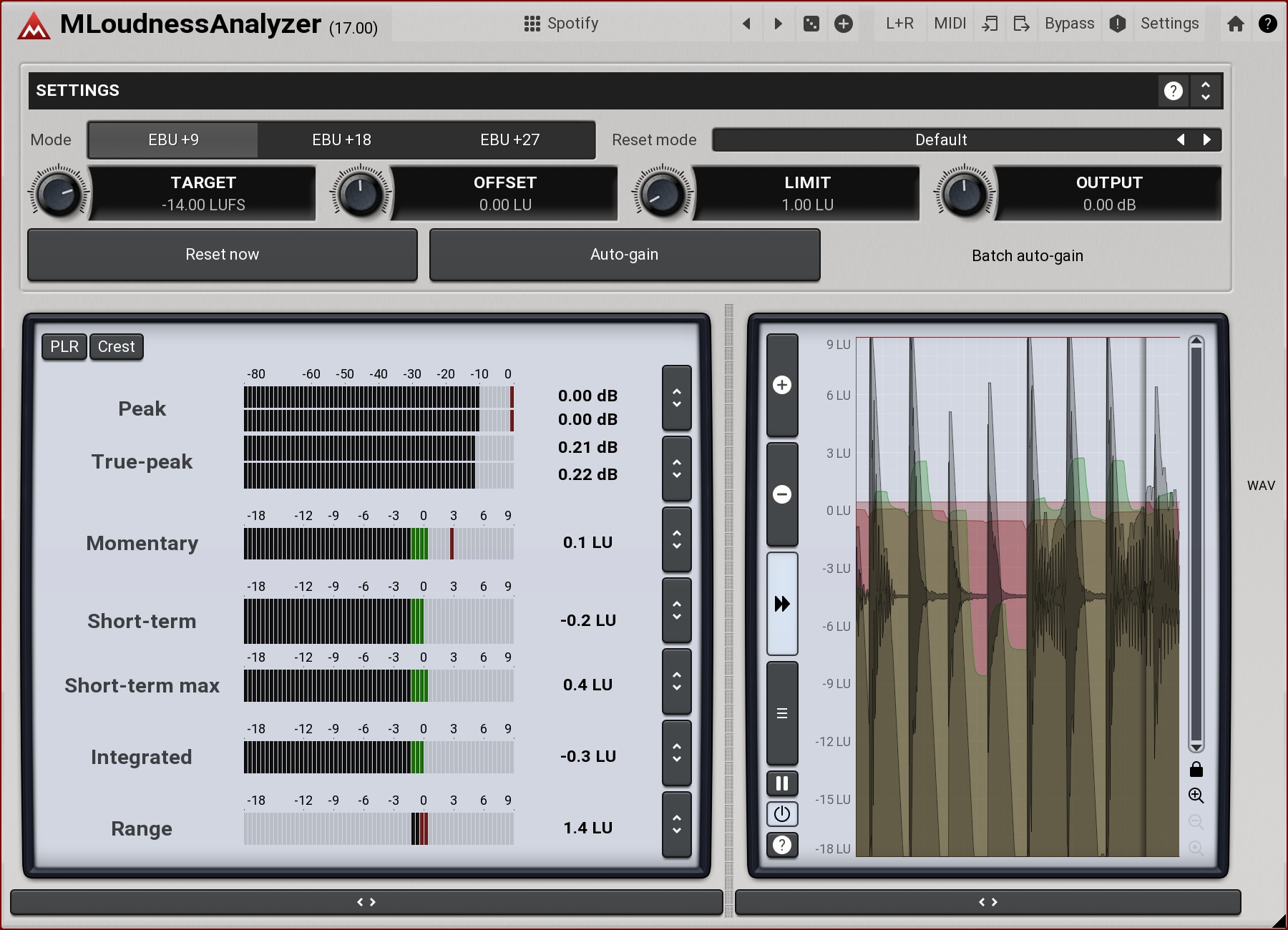Open the graph menu hamburger icon
1288x930 pixels.
pos(782,713)
